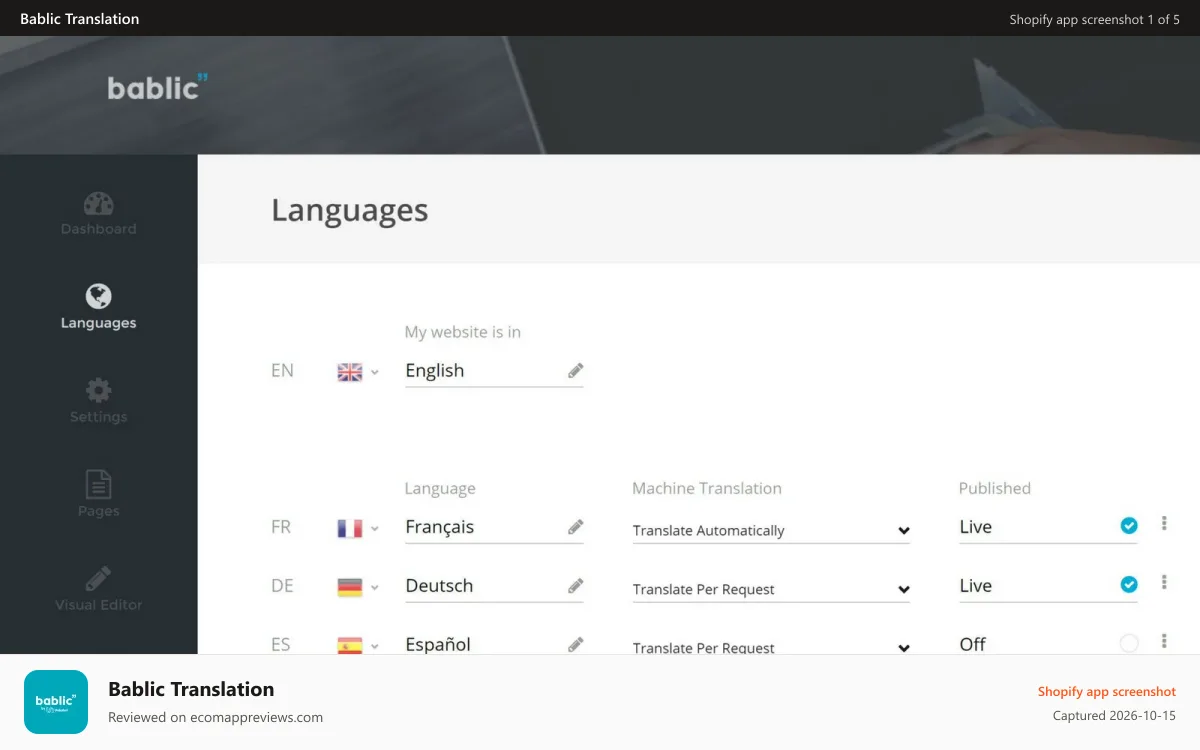Expand flag chooser next to EN
Image resolution: width=1200 pixels, height=750 pixels.
375,372
